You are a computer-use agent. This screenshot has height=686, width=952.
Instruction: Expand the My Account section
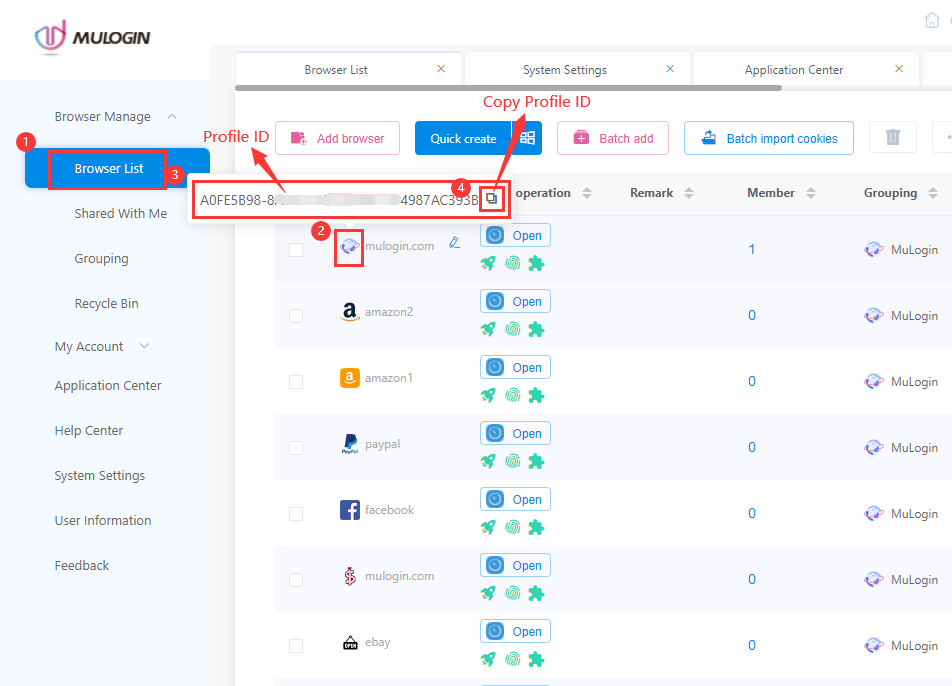144,346
